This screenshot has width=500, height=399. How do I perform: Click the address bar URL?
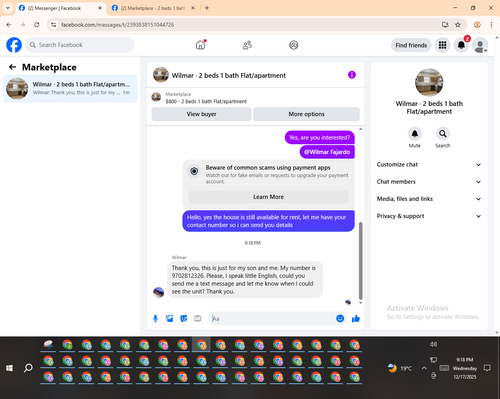[117, 25]
